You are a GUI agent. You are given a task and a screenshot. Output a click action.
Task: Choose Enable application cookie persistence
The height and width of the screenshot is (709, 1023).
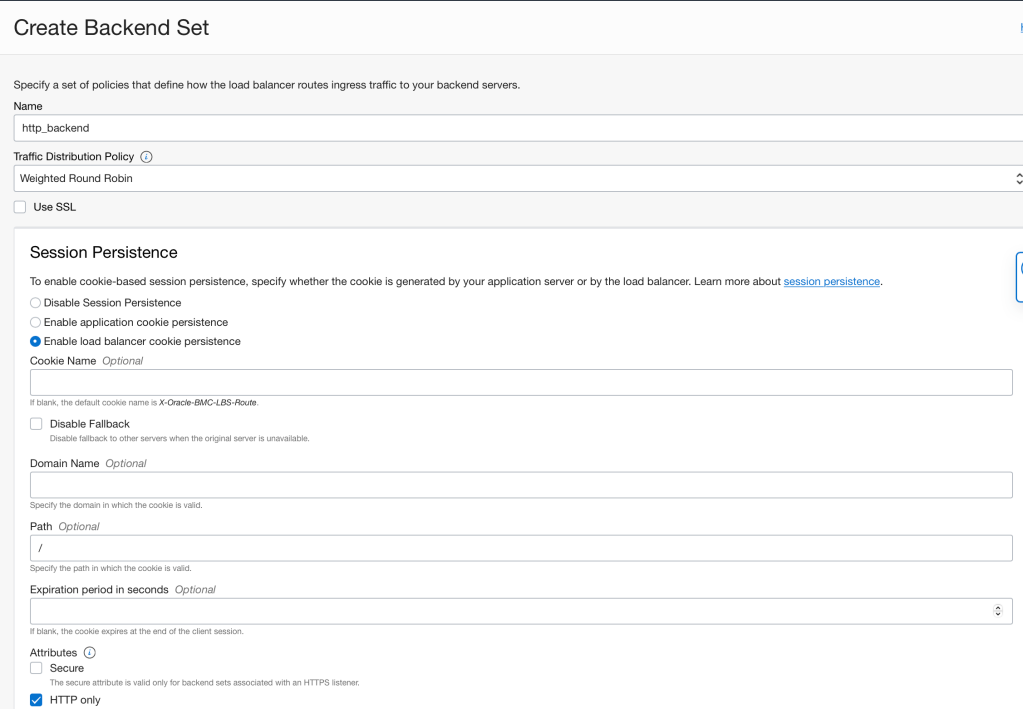[36, 322]
